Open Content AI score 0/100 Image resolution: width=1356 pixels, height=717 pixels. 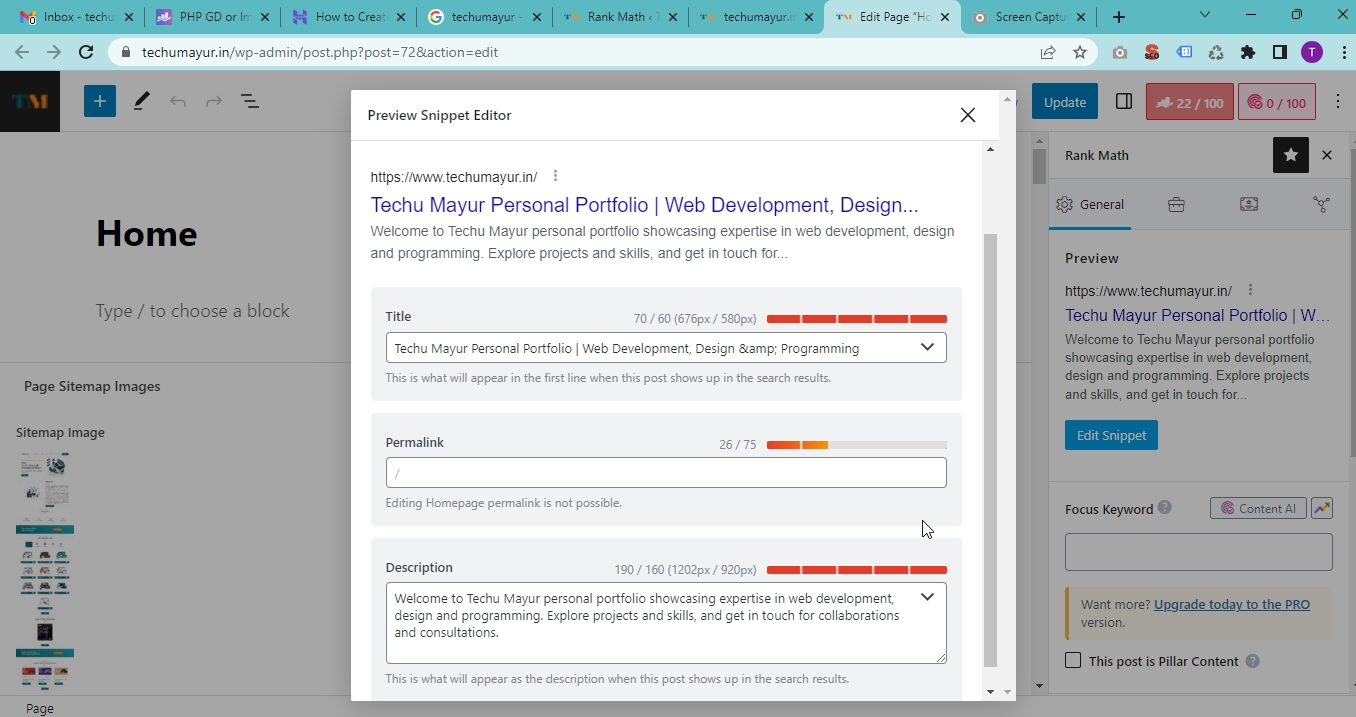coord(1276,102)
